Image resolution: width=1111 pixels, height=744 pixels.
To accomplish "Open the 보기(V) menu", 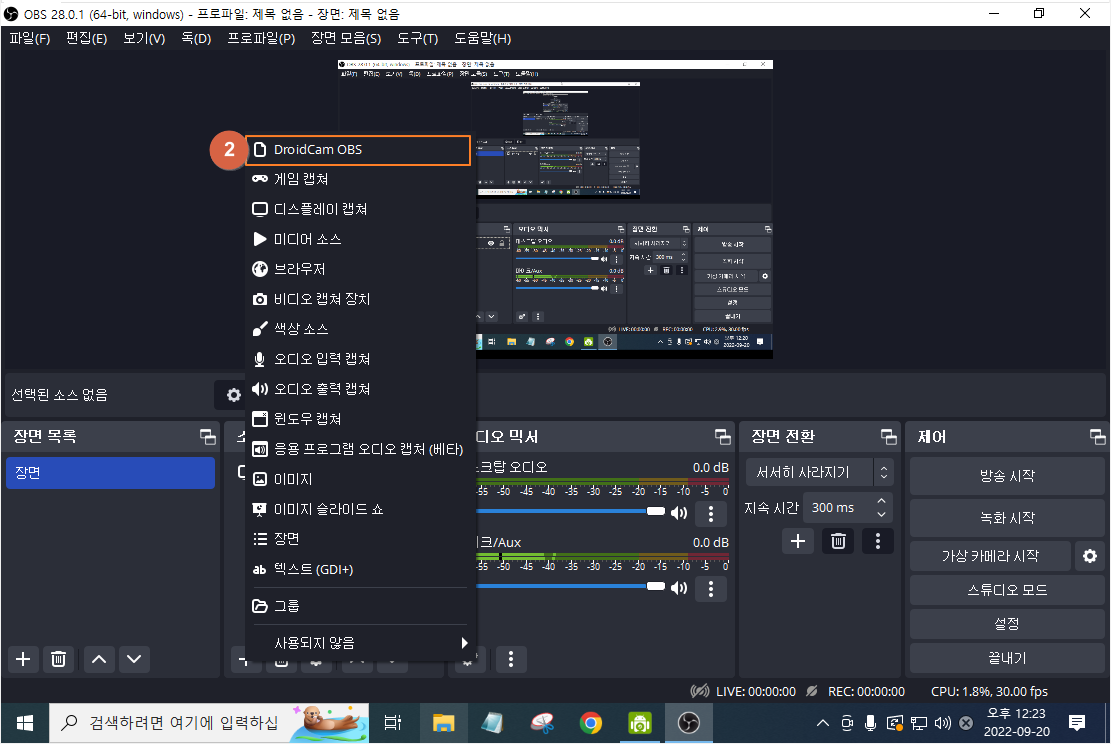I will point(144,38).
